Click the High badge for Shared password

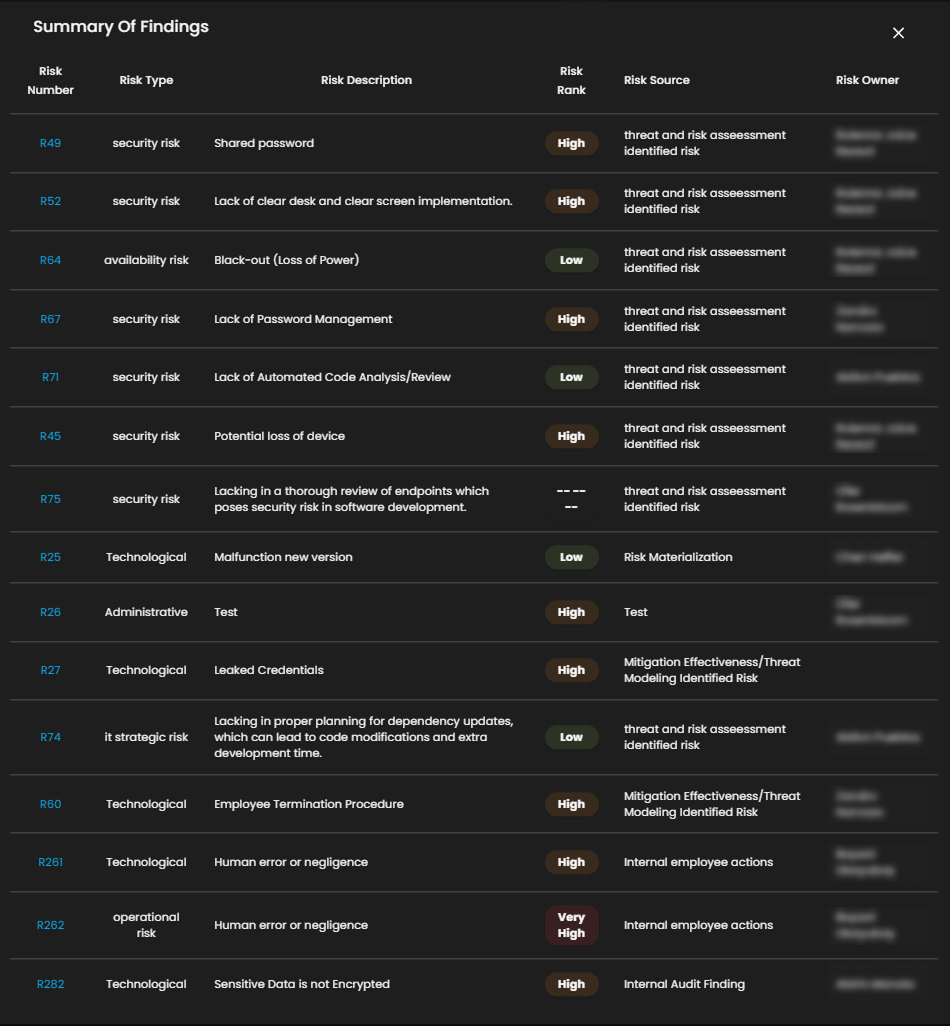click(571, 143)
